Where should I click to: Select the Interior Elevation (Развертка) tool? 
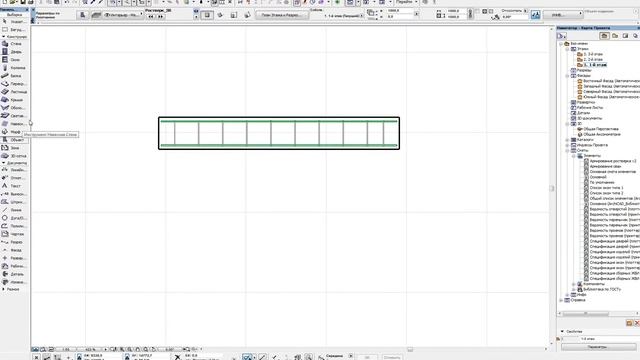14,258
